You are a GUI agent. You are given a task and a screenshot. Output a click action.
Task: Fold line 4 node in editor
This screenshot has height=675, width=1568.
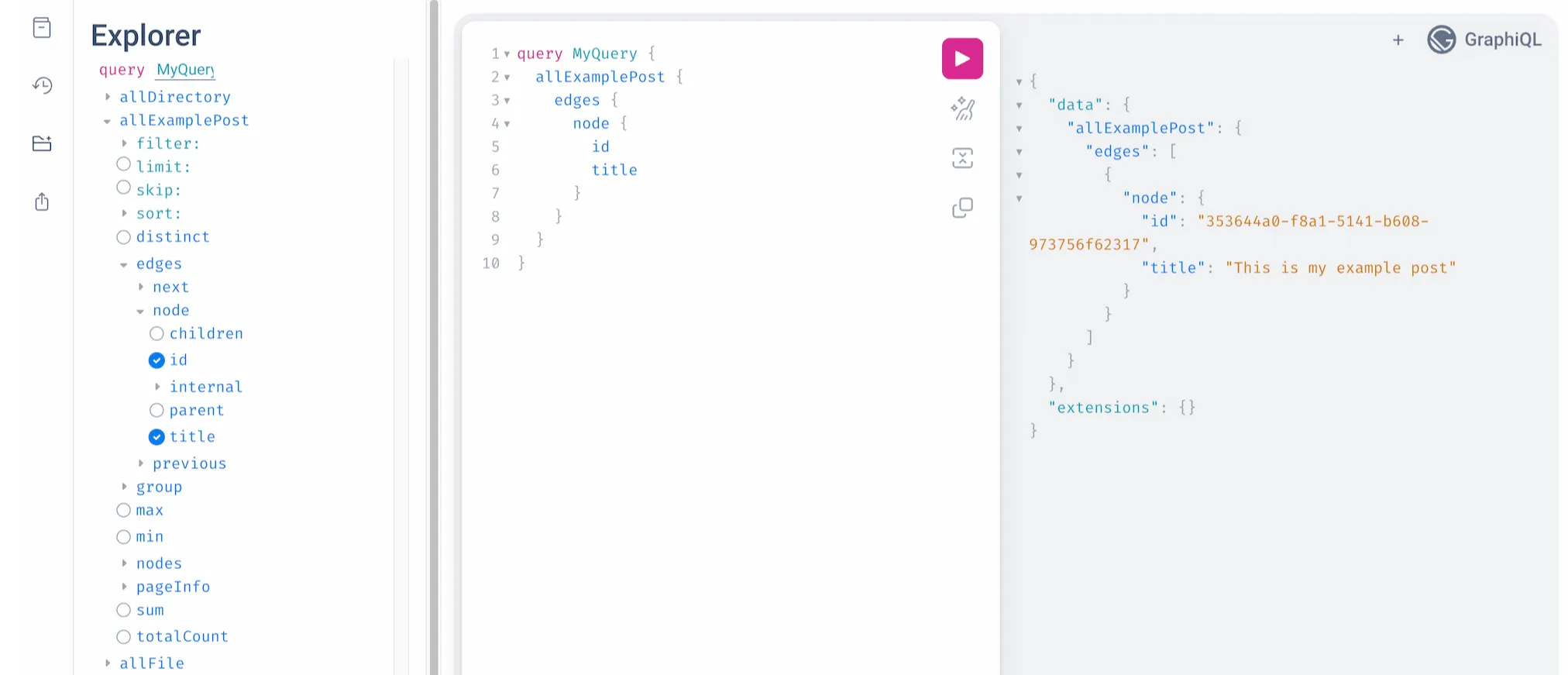coord(507,124)
